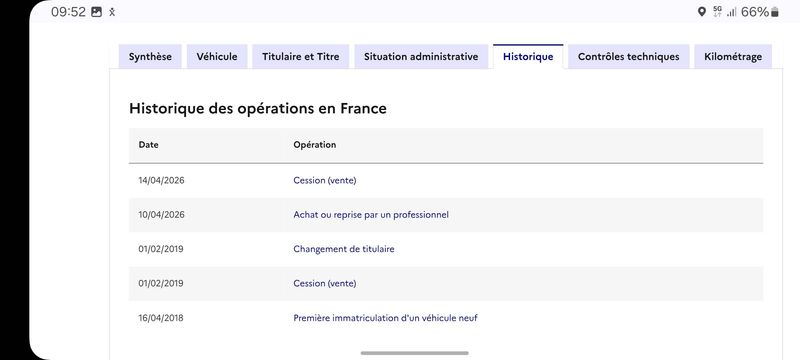The image size is (800, 360).
Task: Open the Contrôles techniques tab
Action: pyautogui.click(x=629, y=57)
